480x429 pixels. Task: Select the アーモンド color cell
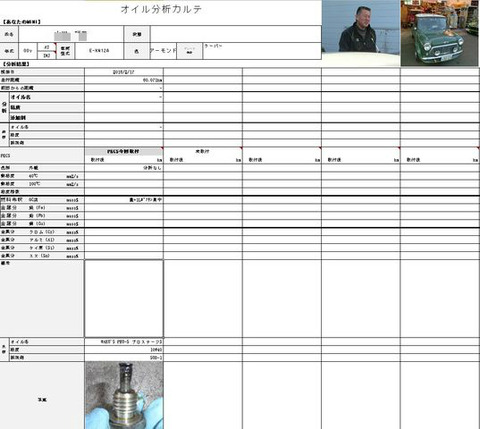click(x=163, y=51)
